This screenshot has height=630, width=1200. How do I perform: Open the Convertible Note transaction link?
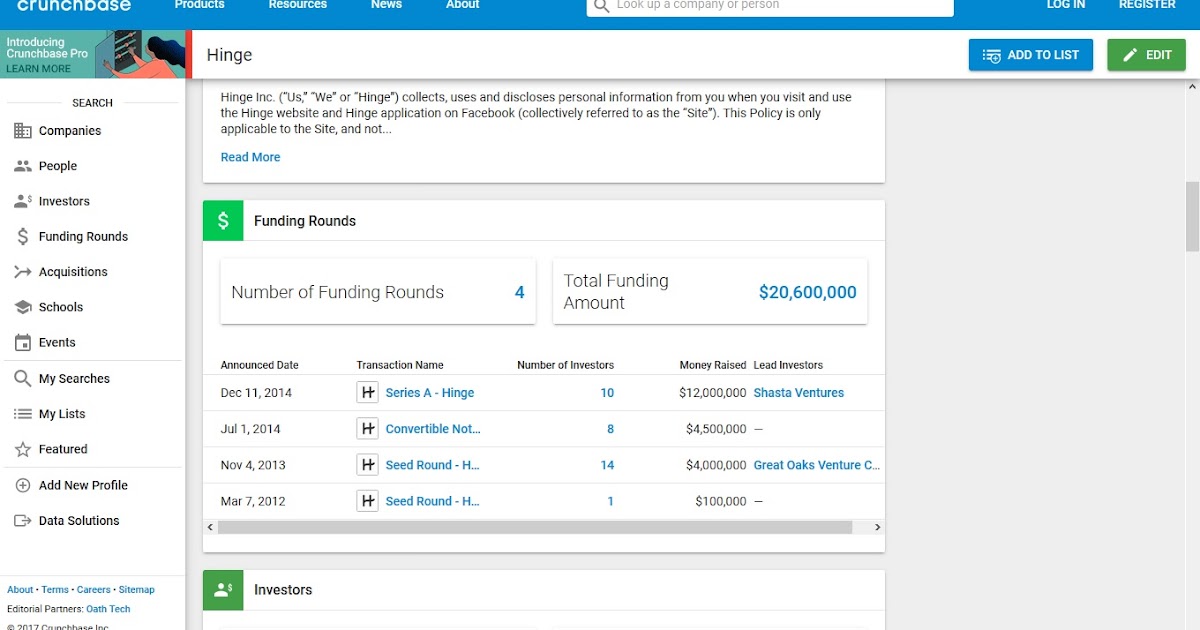coord(433,429)
